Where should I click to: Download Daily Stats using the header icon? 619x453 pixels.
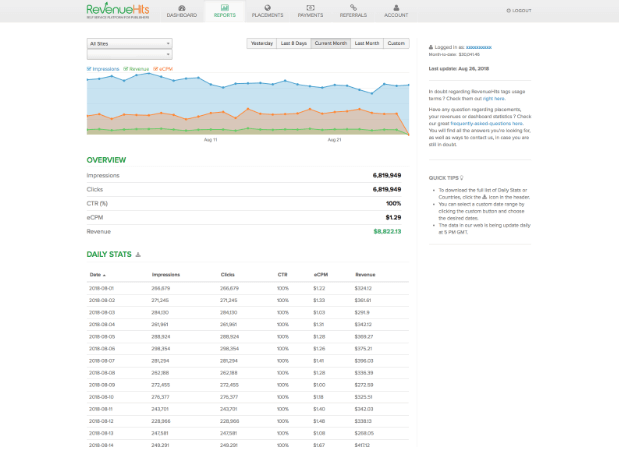pos(138,255)
